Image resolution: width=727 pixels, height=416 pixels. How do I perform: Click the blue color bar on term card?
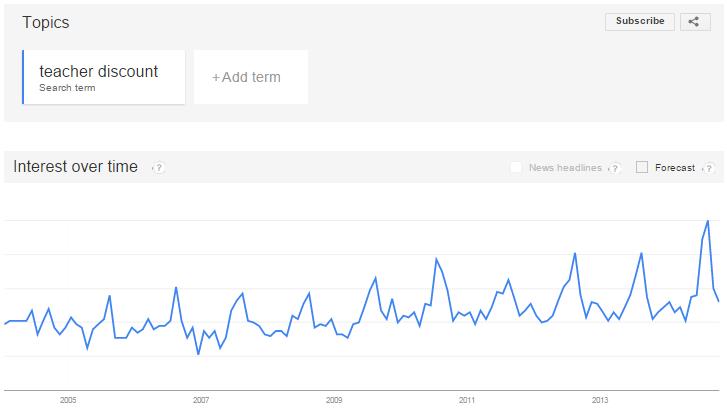tap(23, 77)
